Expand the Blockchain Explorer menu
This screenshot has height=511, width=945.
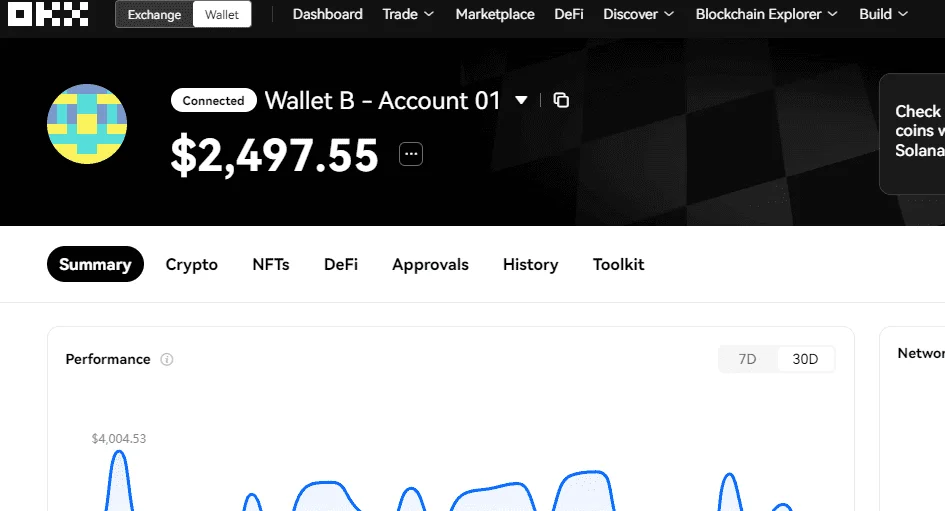(x=767, y=14)
